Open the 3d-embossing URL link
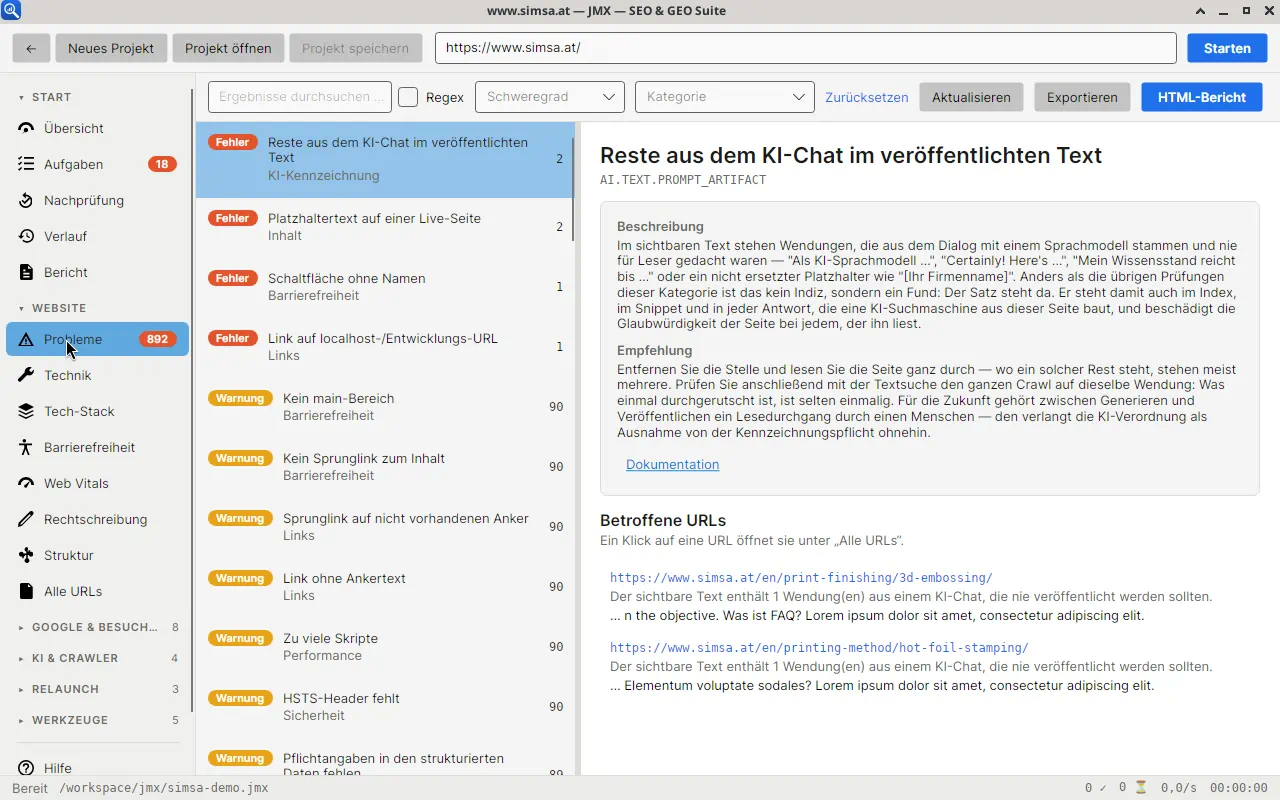1280x800 pixels. tap(801, 577)
